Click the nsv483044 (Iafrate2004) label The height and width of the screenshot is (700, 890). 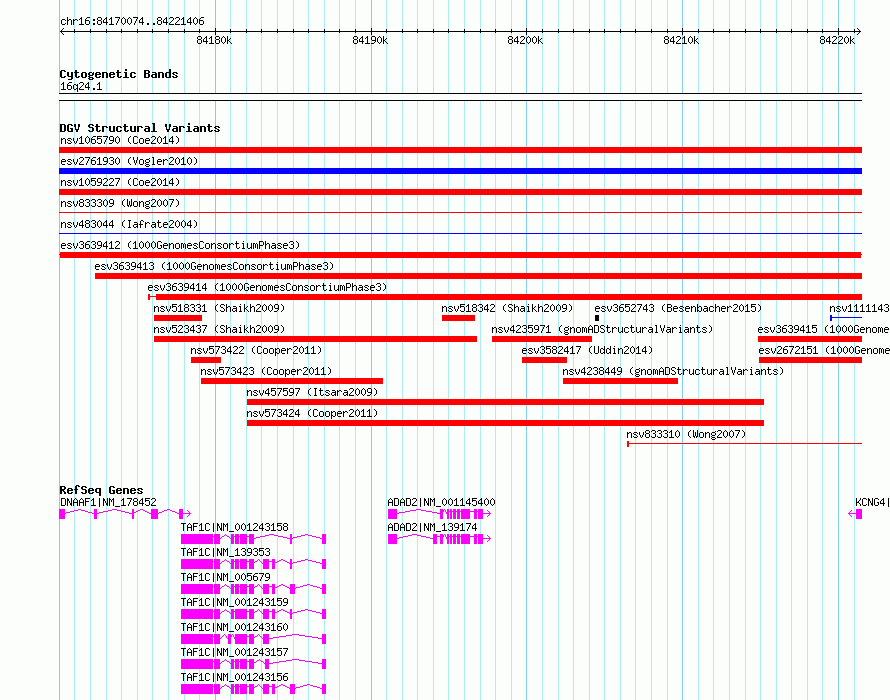129,224
